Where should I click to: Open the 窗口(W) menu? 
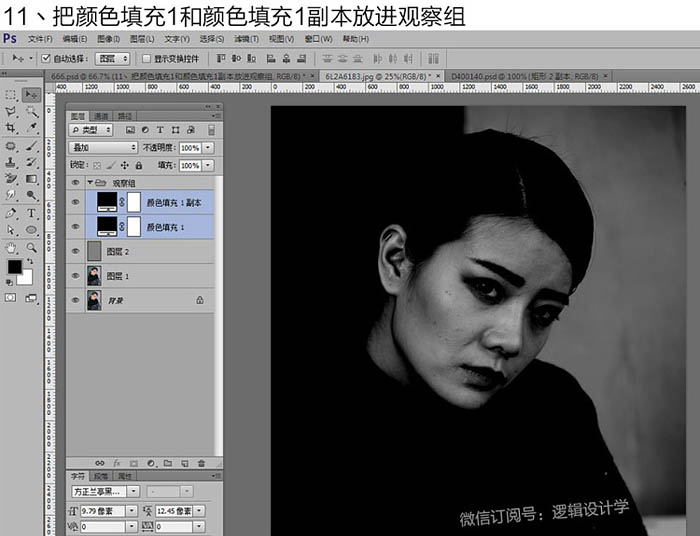coord(318,39)
